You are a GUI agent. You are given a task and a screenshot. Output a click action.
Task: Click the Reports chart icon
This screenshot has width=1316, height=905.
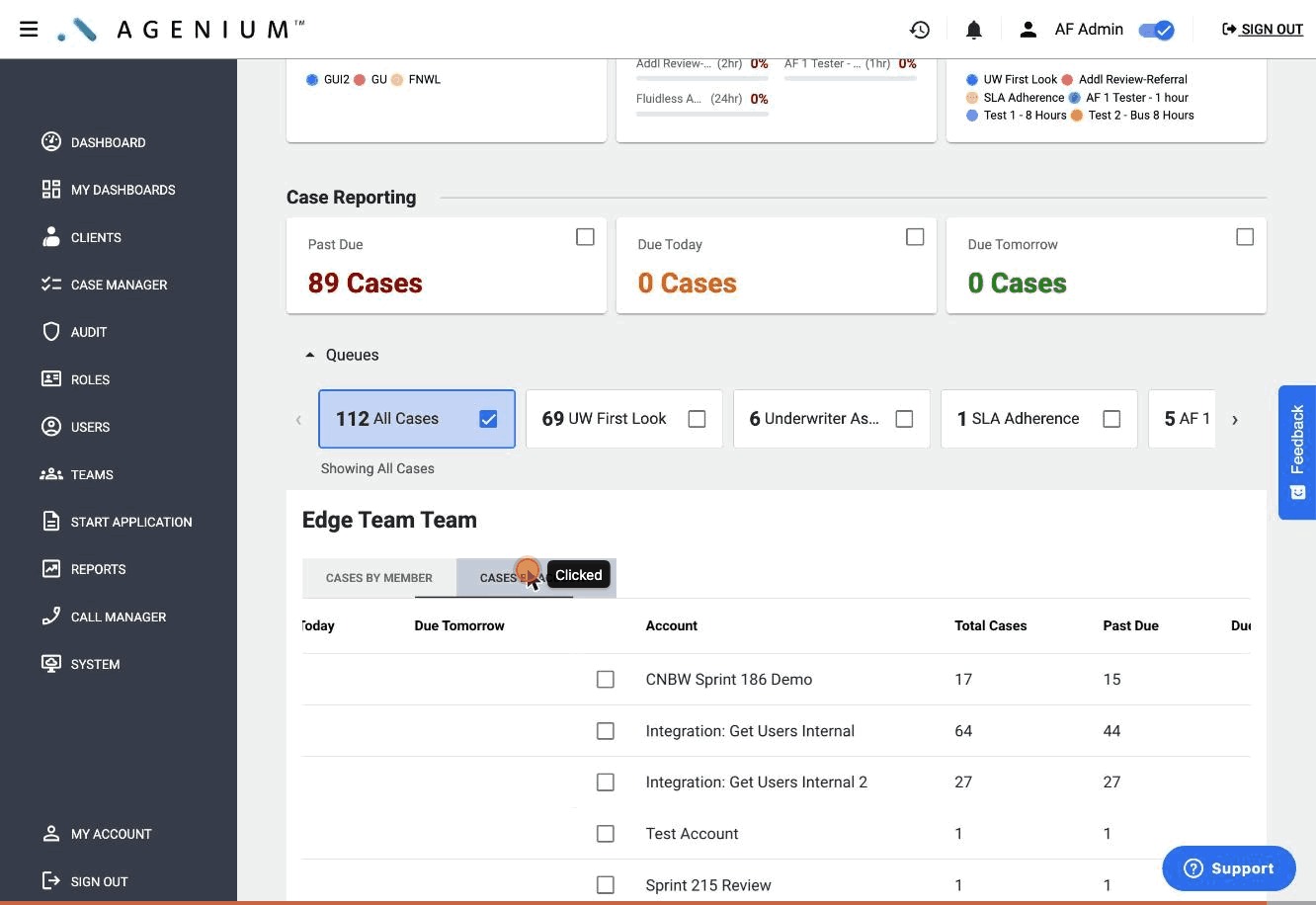pos(51,568)
